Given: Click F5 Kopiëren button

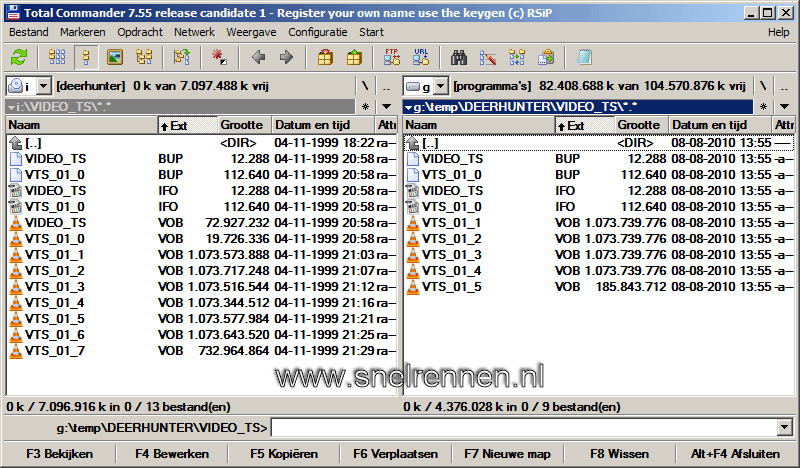Looking at the screenshot, I should pyautogui.click(x=284, y=454).
